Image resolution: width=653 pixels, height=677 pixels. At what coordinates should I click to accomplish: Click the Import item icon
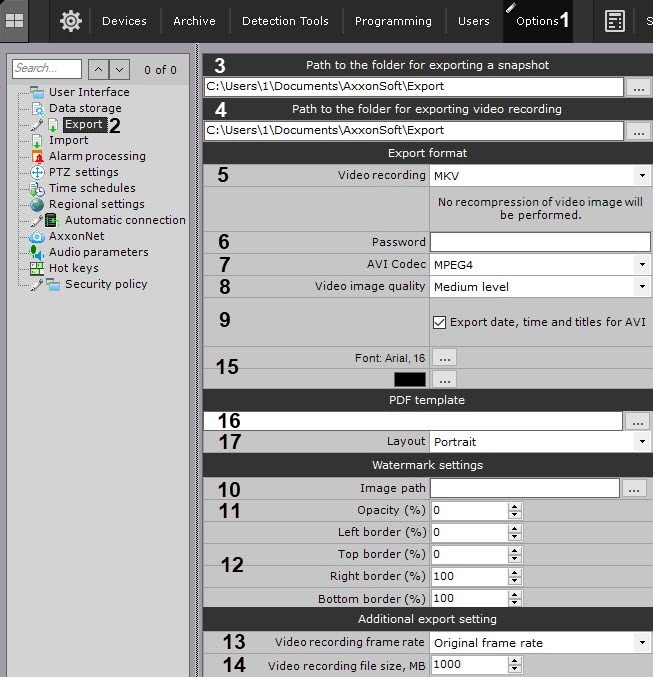(37, 140)
